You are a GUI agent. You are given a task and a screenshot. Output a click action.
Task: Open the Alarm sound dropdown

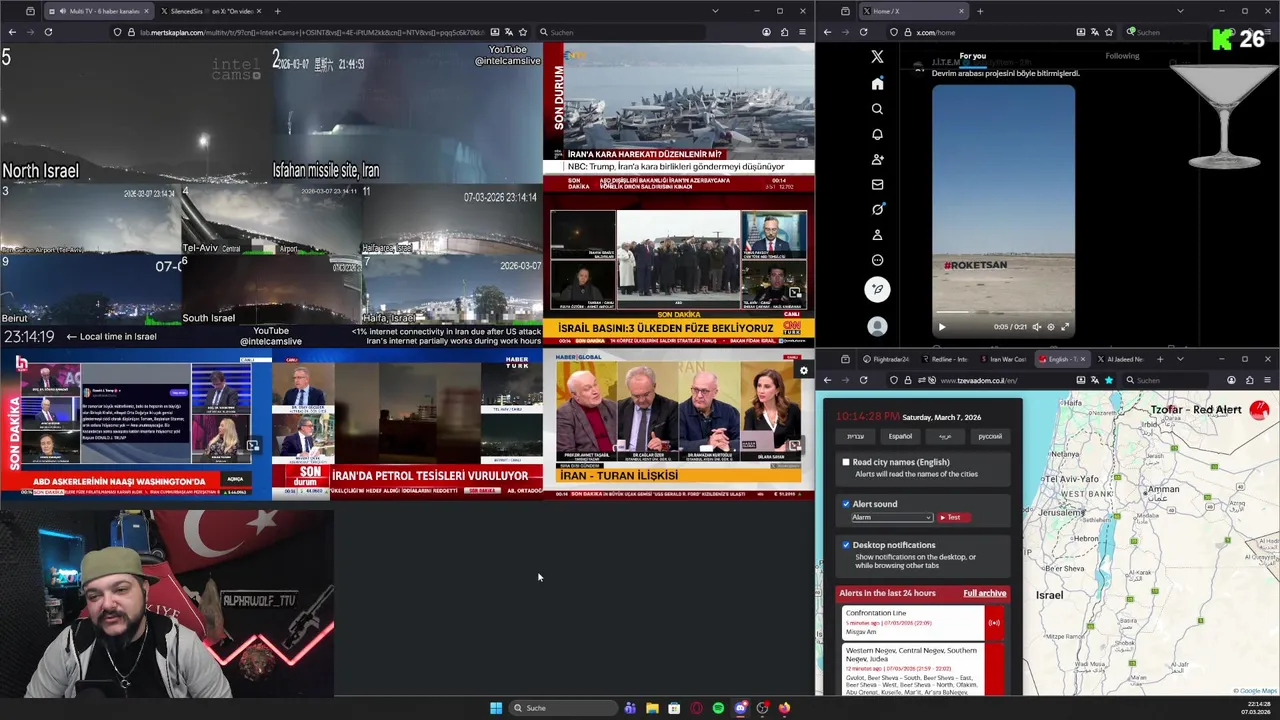click(x=892, y=517)
